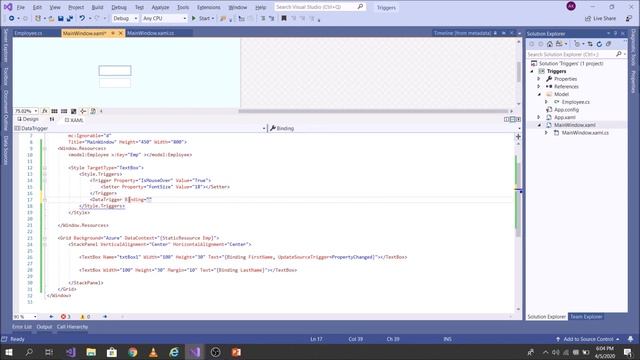
Task: Expand the Properties node
Action: tap(539, 79)
